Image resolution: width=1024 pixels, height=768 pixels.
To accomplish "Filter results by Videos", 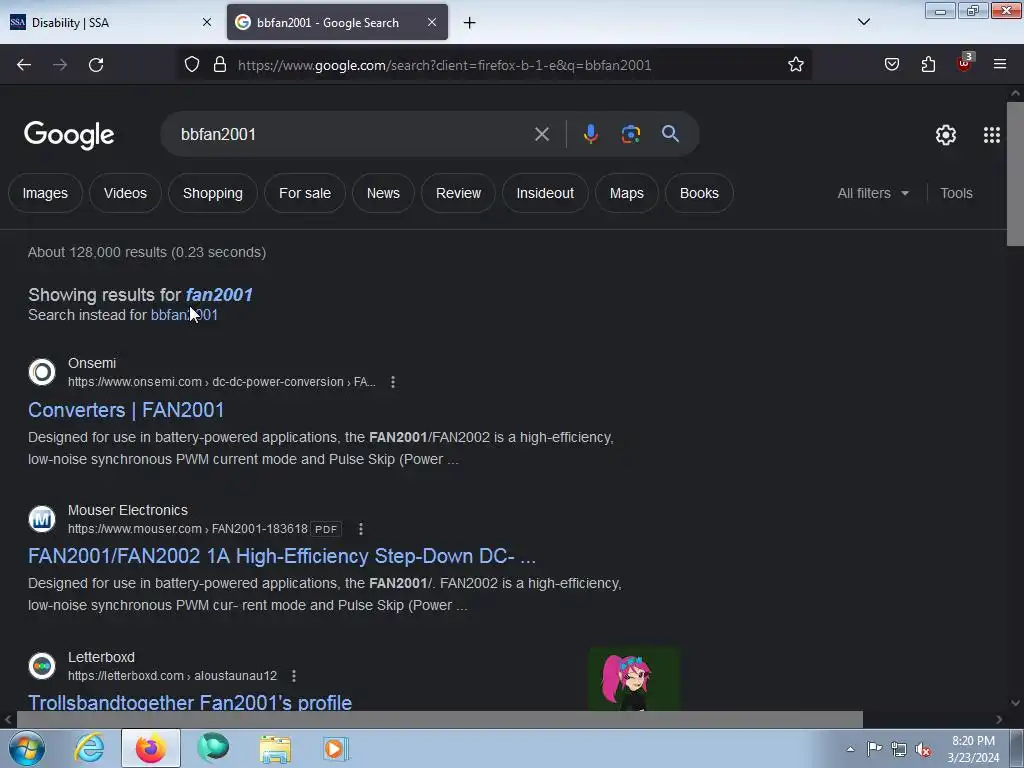I will point(125,193).
